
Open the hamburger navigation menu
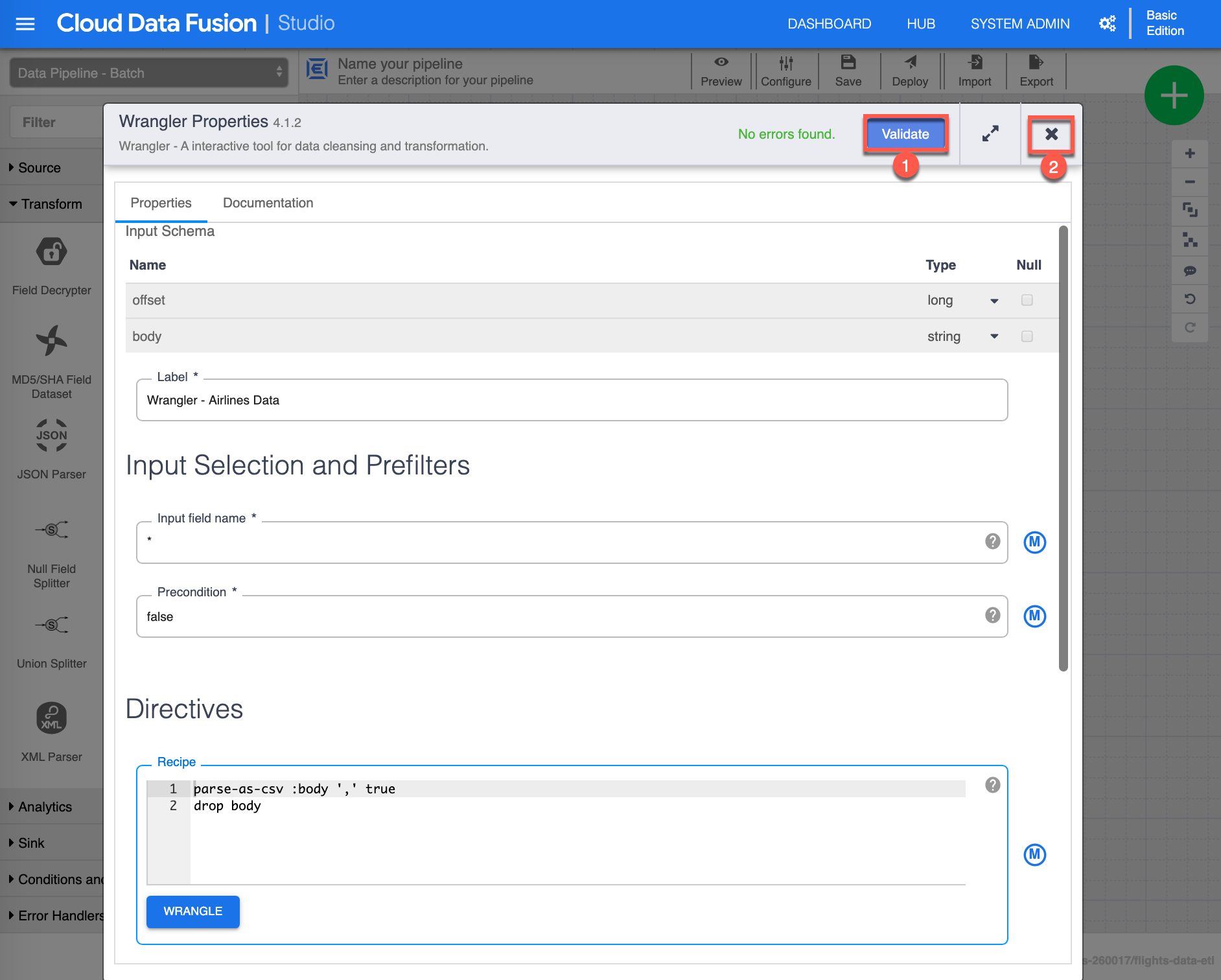(x=25, y=24)
